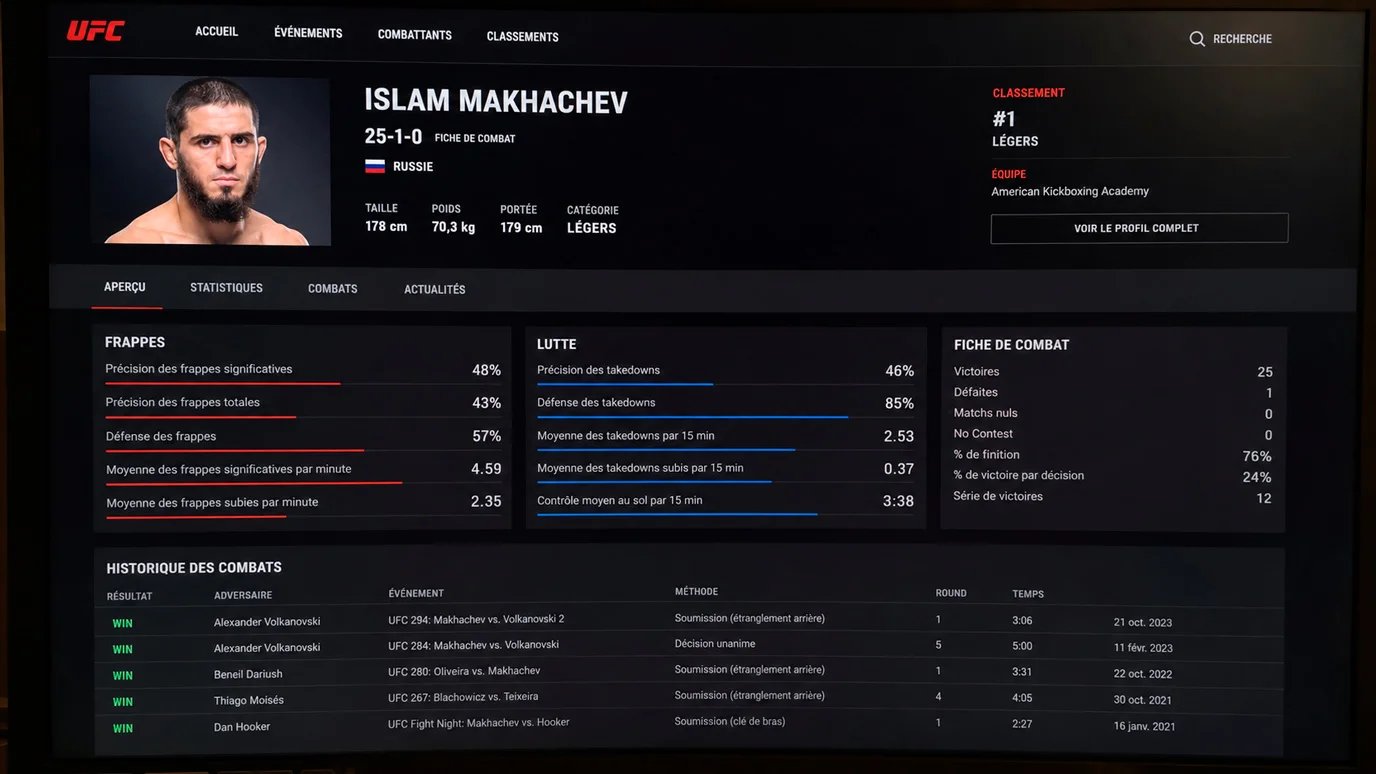The width and height of the screenshot is (1376, 774).
Task: Open Islam Makhachev's profile photo
Action: (x=210, y=160)
